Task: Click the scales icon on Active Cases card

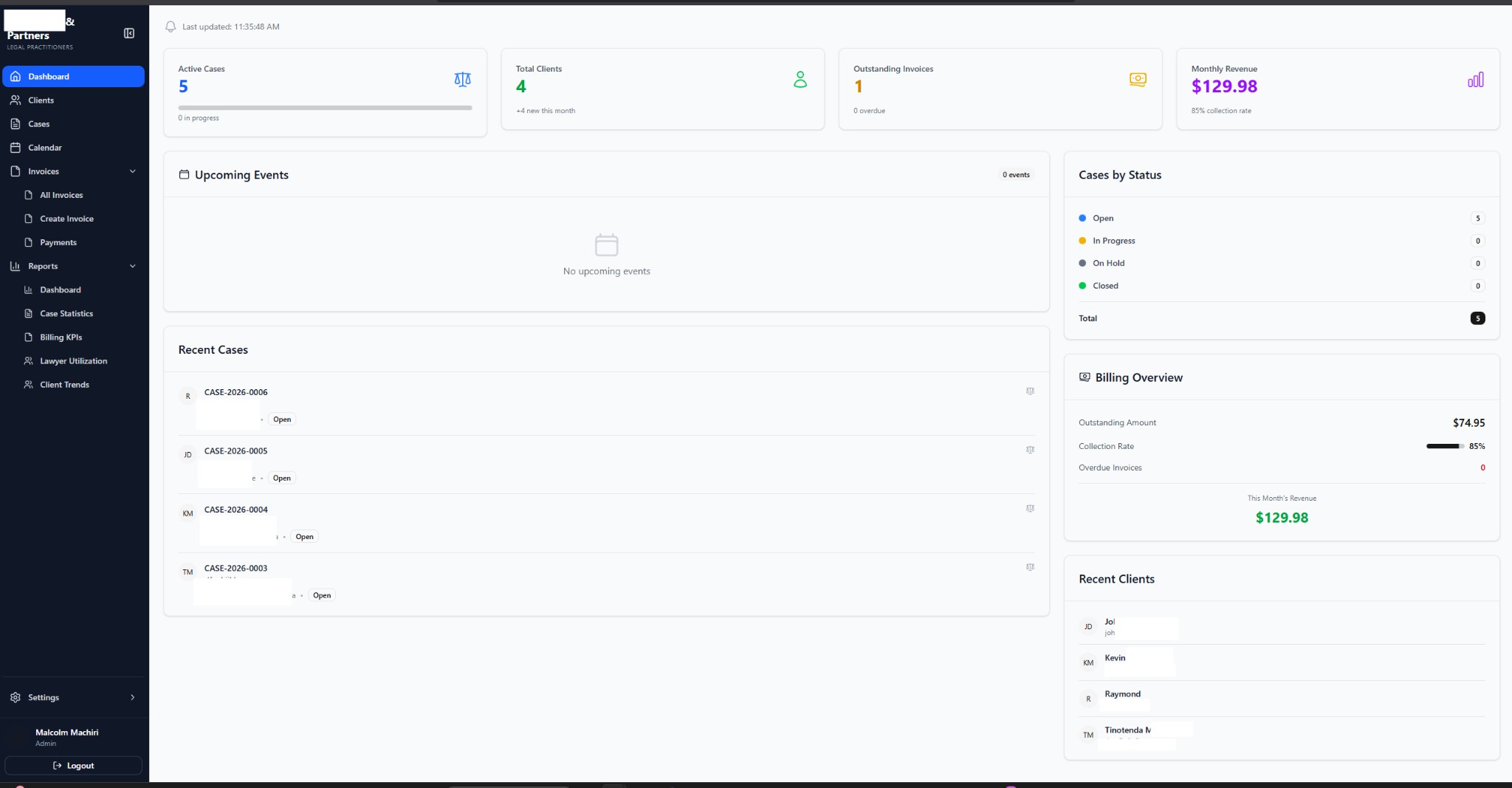Action: [x=461, y=79]
